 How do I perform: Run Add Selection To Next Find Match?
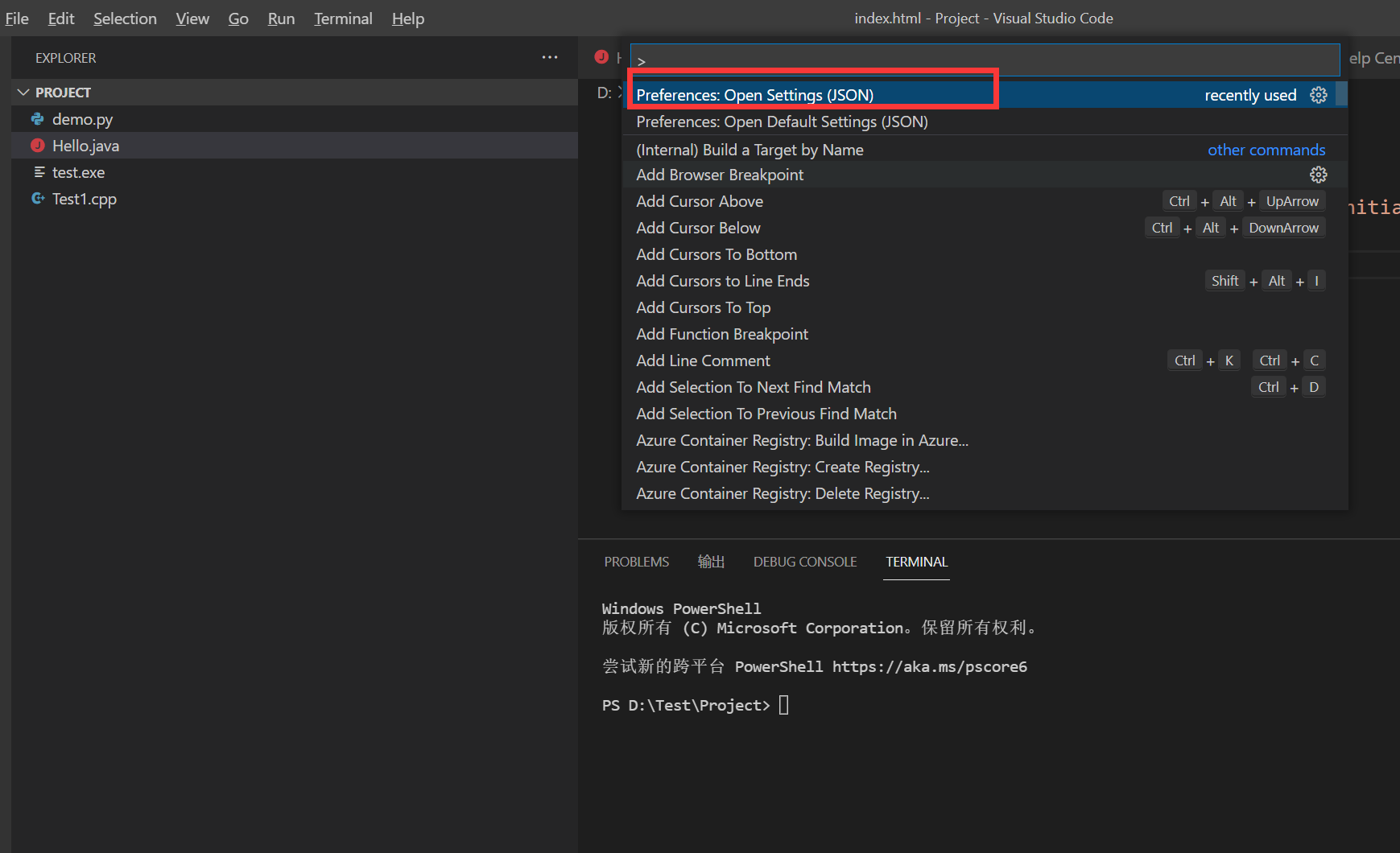(985, 387)
